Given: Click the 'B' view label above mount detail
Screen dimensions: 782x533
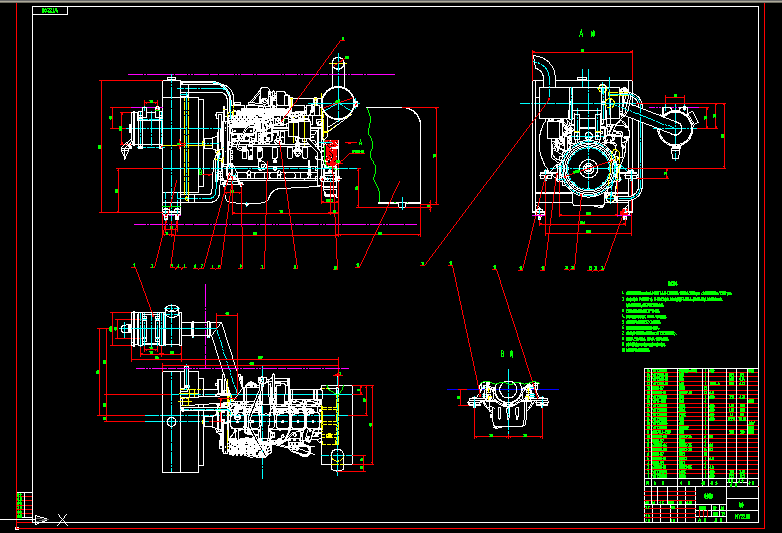Looking at the screenshot, I should (x=504, y=353).
